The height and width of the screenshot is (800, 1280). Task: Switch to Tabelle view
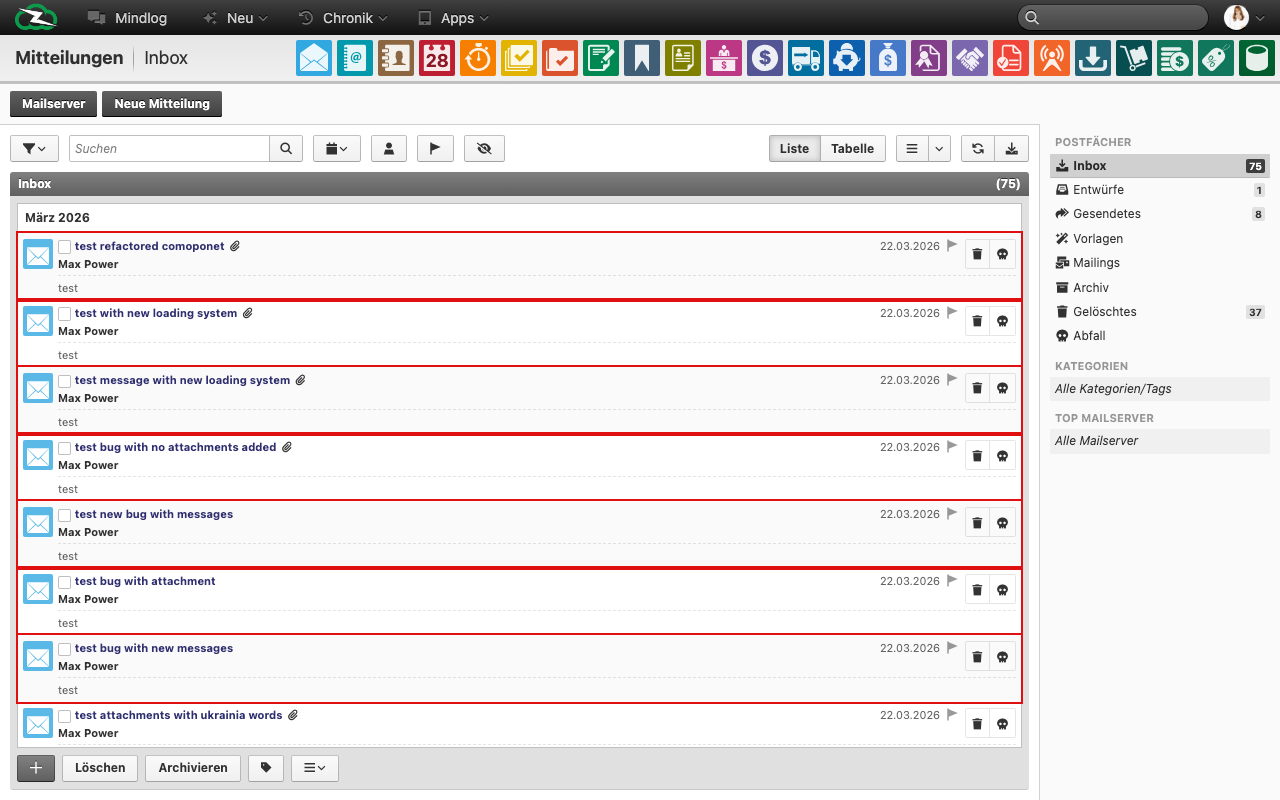point(853,148)
